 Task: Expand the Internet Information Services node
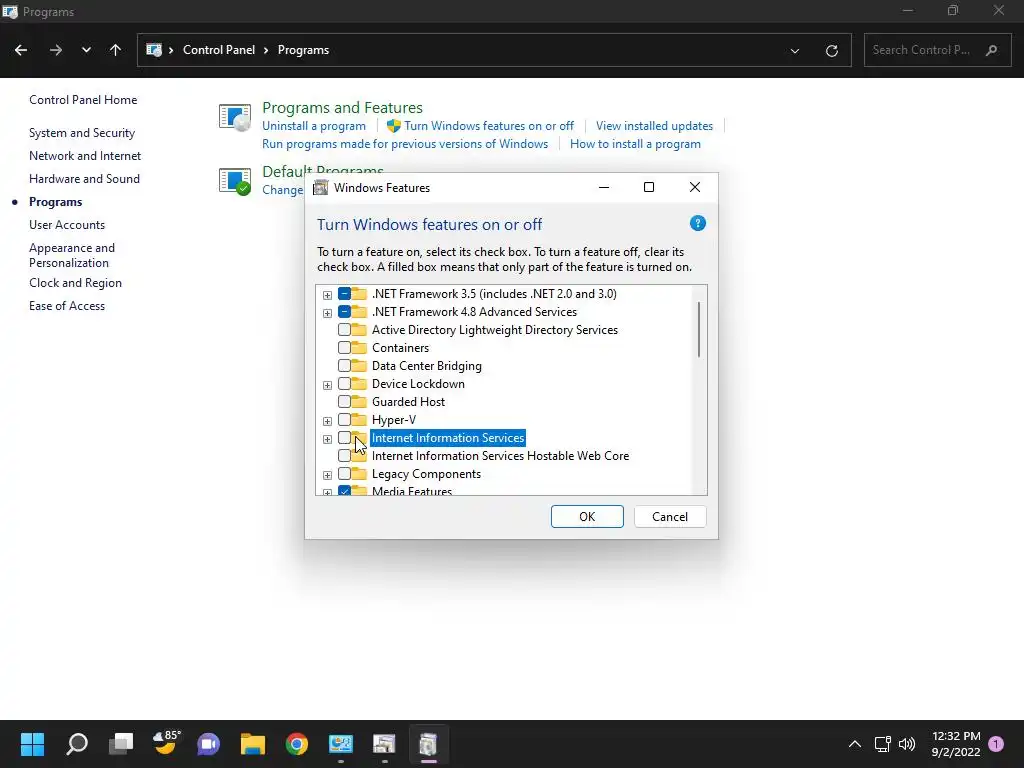tap(327, 439)
